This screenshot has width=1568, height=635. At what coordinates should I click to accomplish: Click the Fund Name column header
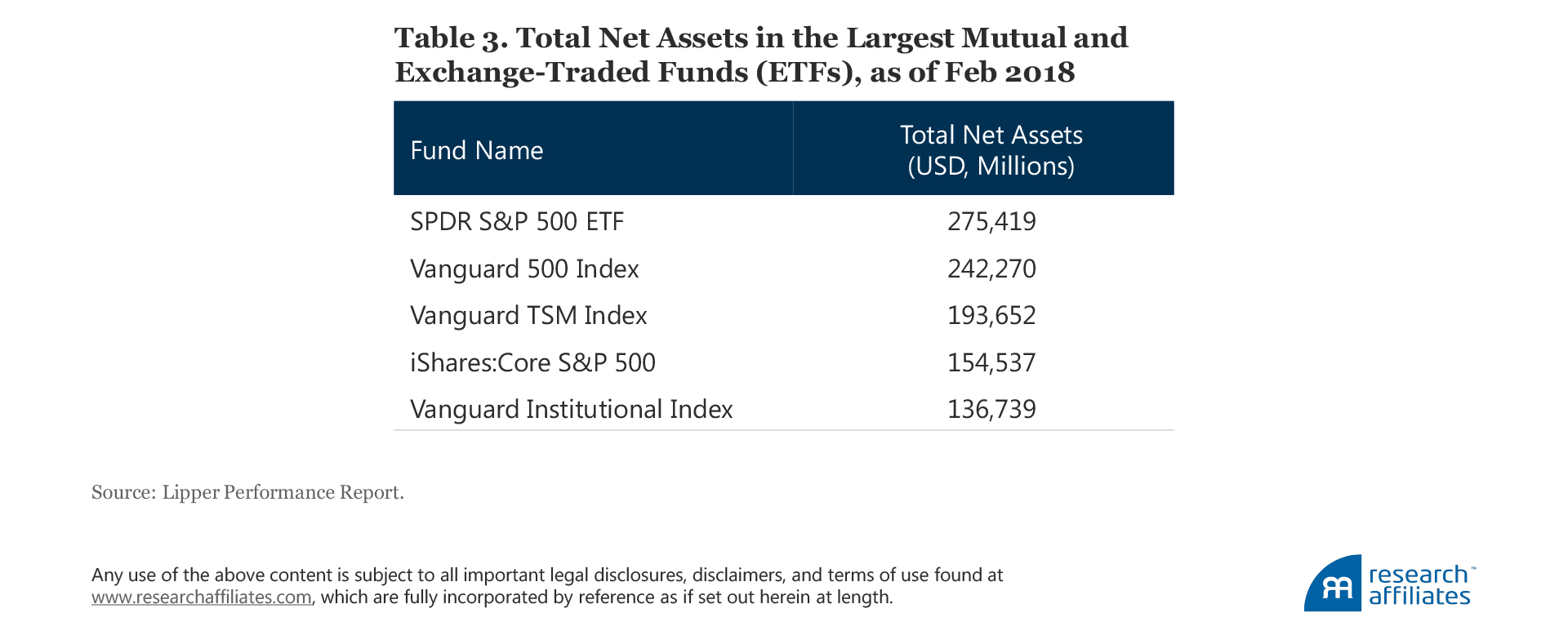[477, 150]
